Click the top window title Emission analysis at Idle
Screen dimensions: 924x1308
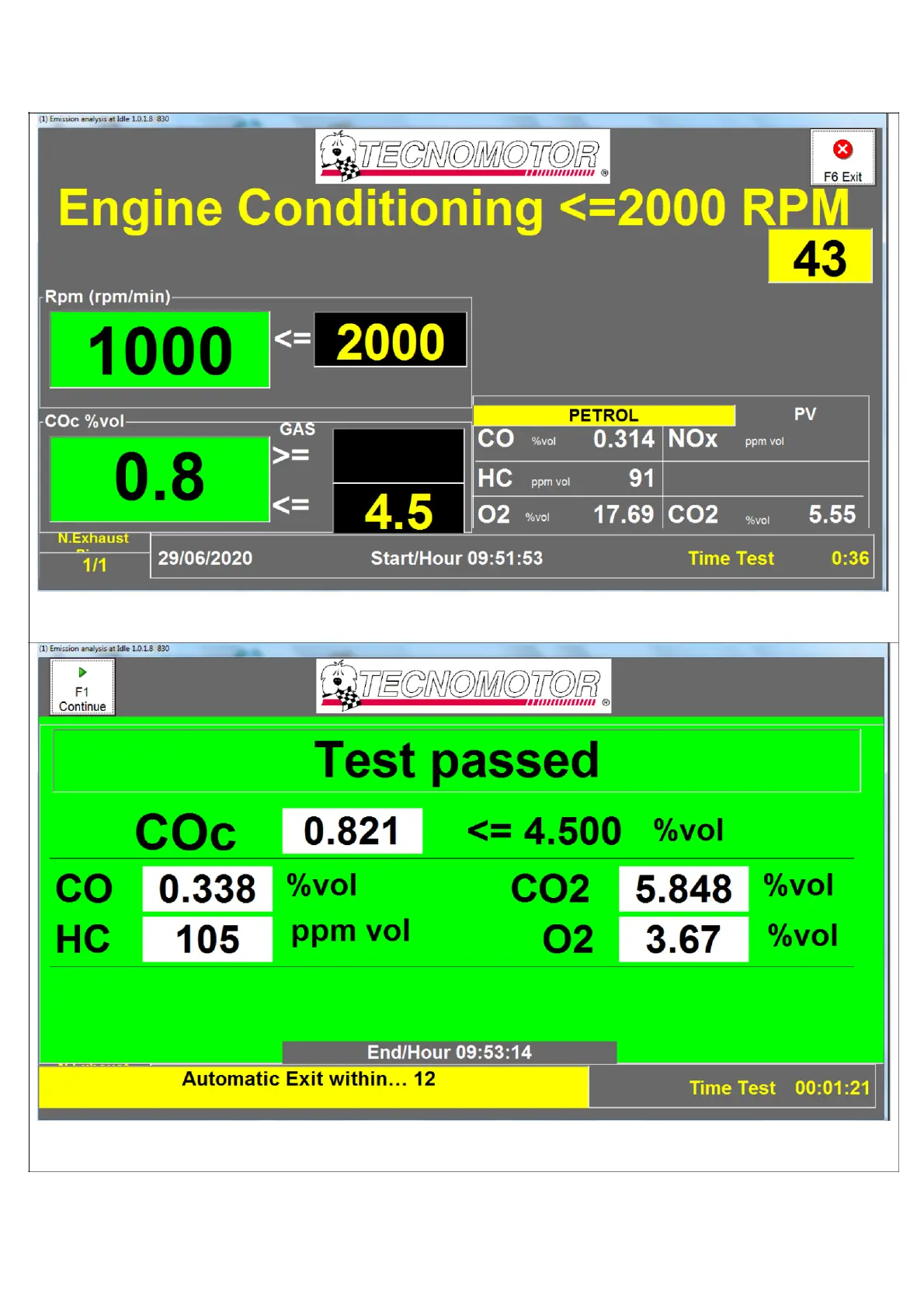tap(104, 119)
